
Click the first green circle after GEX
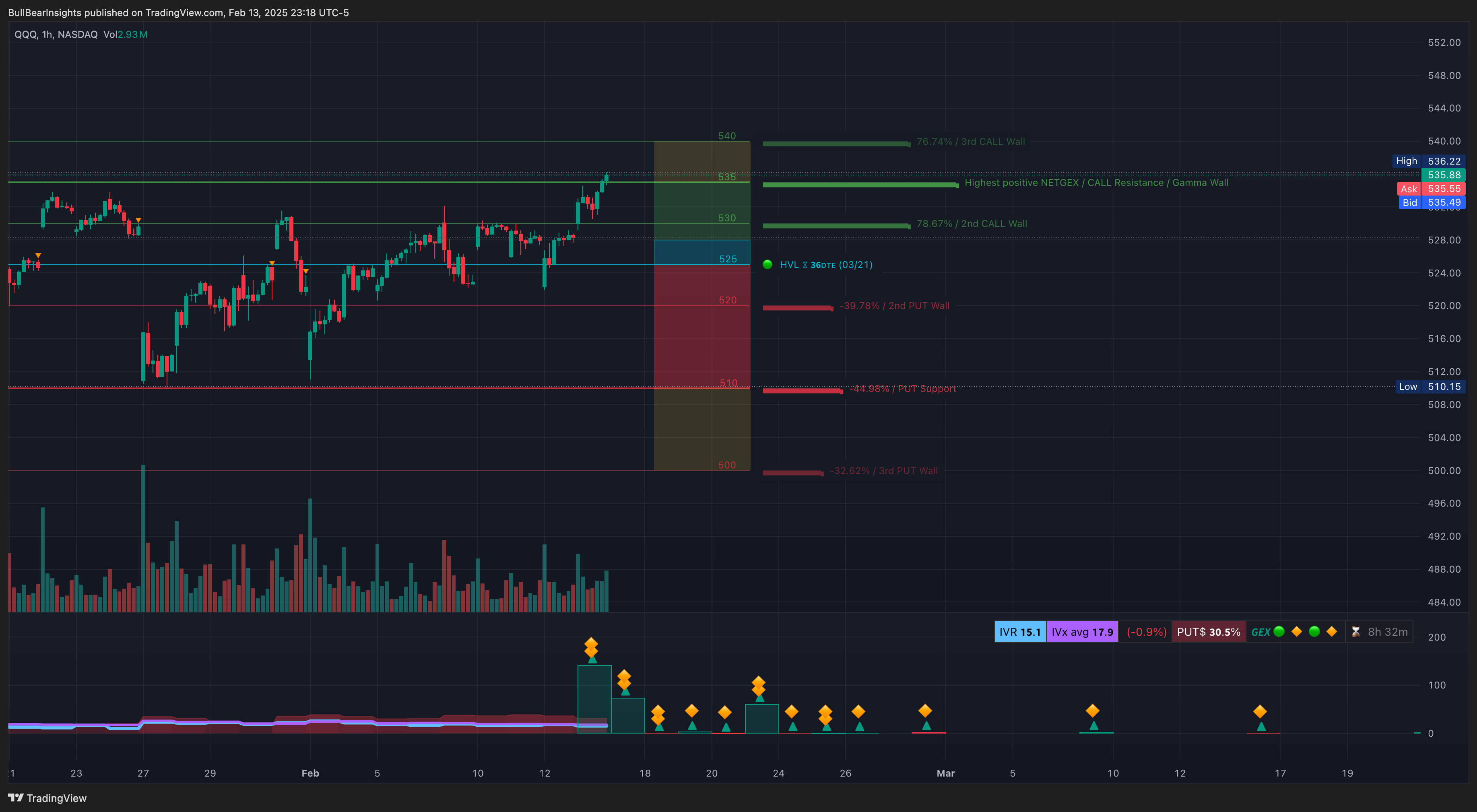click(1279, 631)
